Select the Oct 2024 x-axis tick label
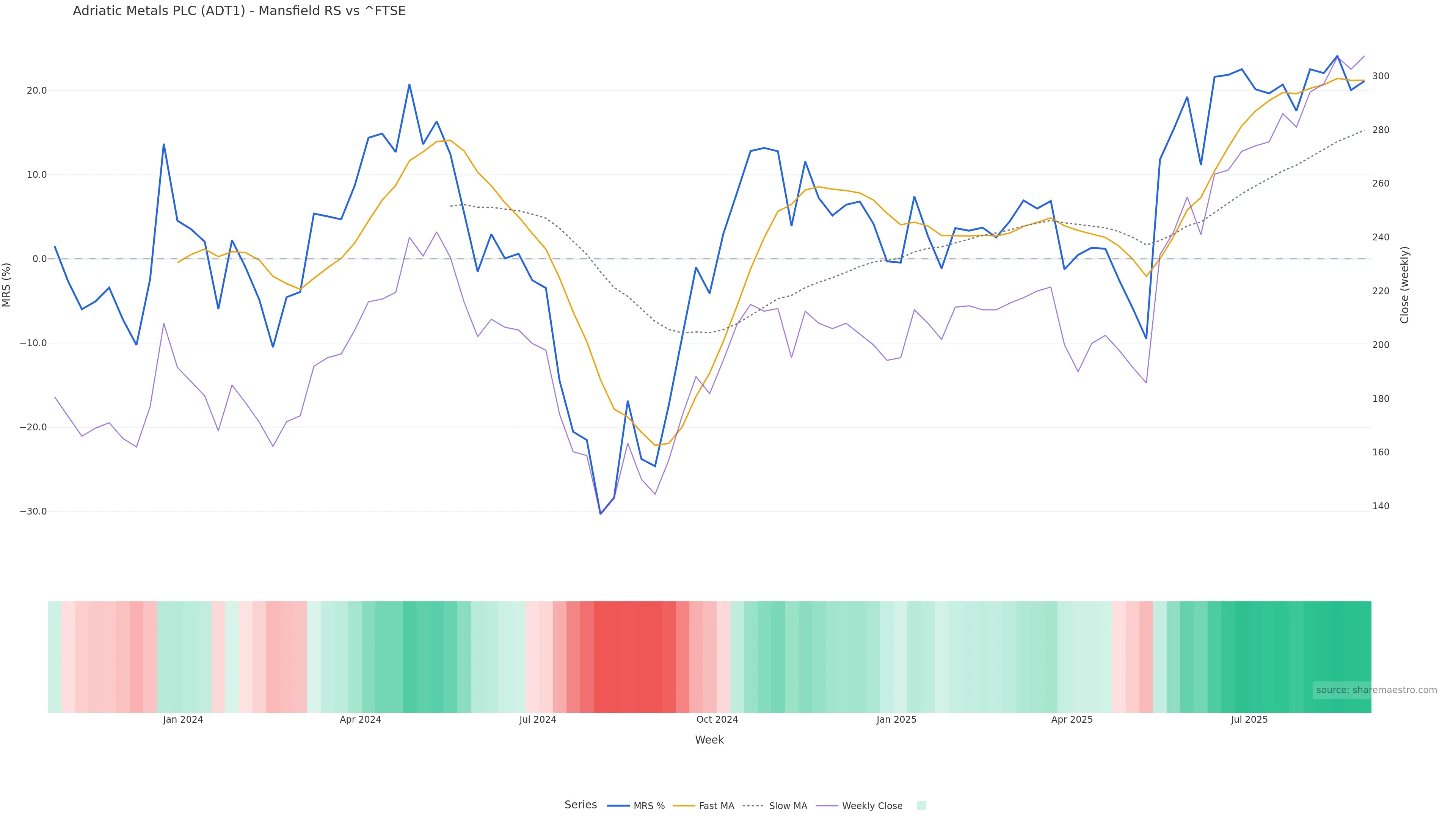 (717, 720)
